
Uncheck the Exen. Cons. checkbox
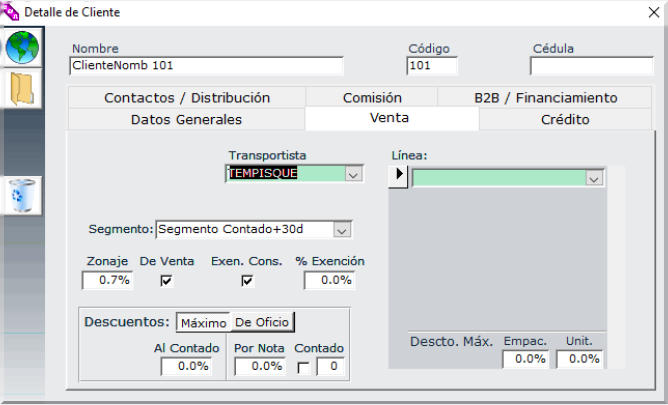(x=247, y=281)
